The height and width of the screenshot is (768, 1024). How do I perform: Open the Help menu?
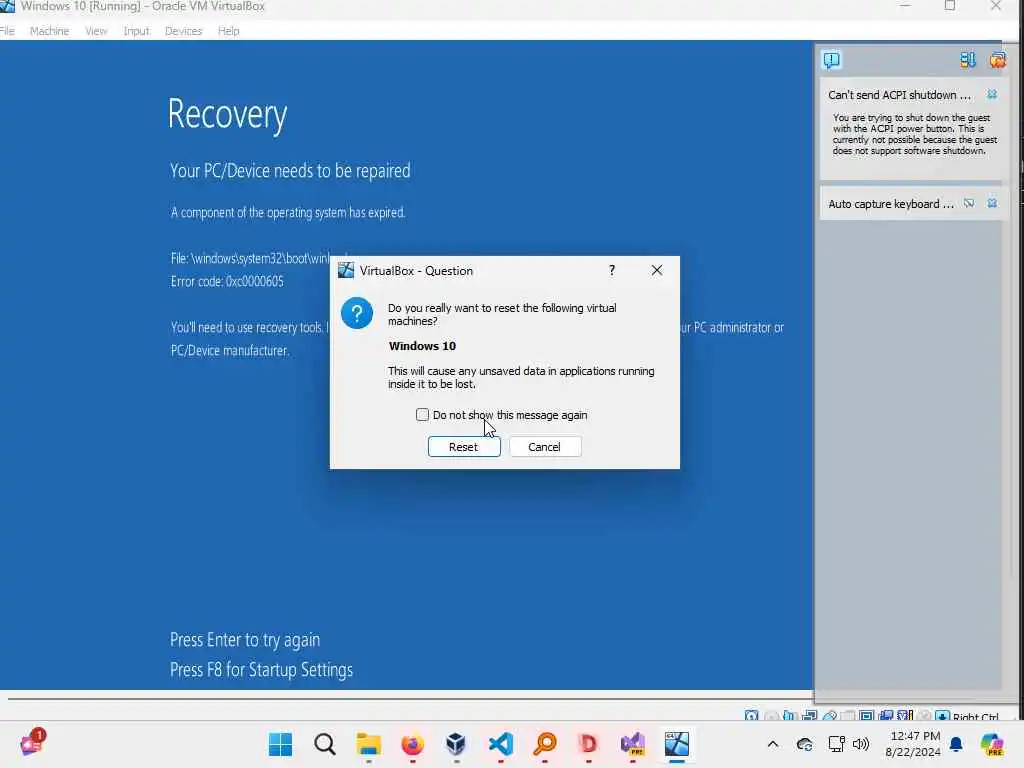coord(229,31)
